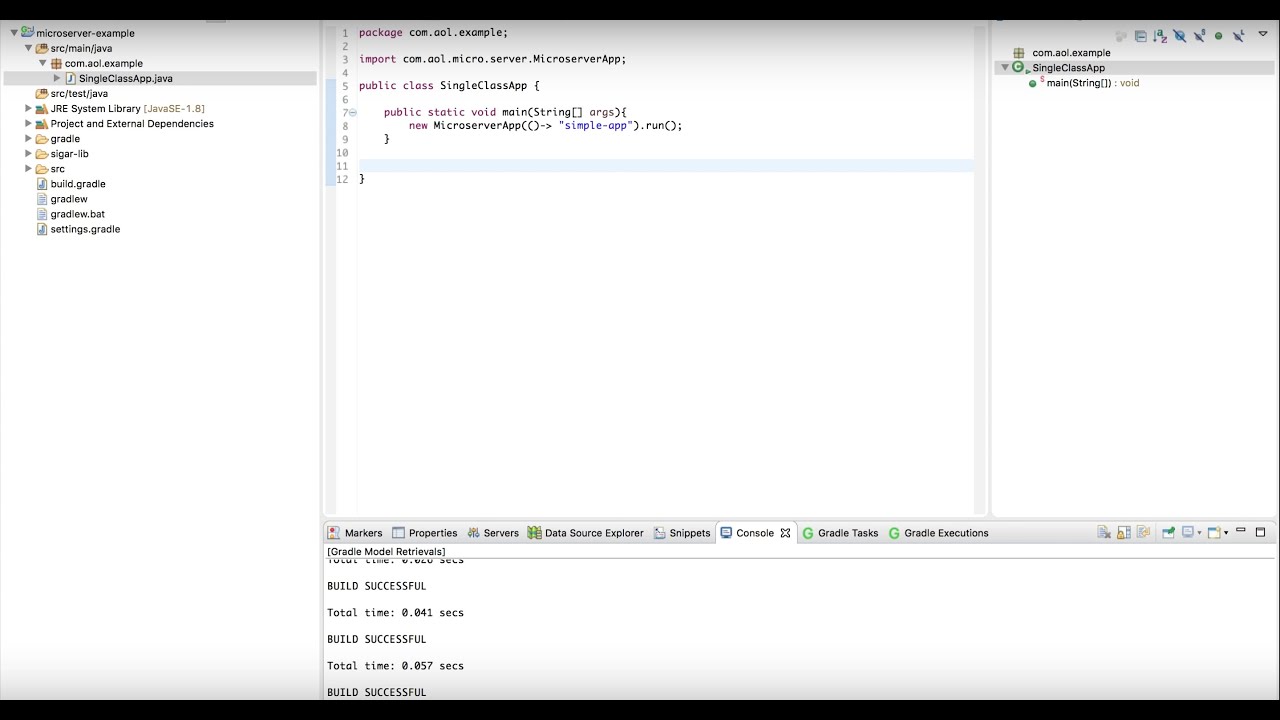The image size is (1280, 720).
Task: Collapse the main method fold marker
Action: (x=352, y=113)
